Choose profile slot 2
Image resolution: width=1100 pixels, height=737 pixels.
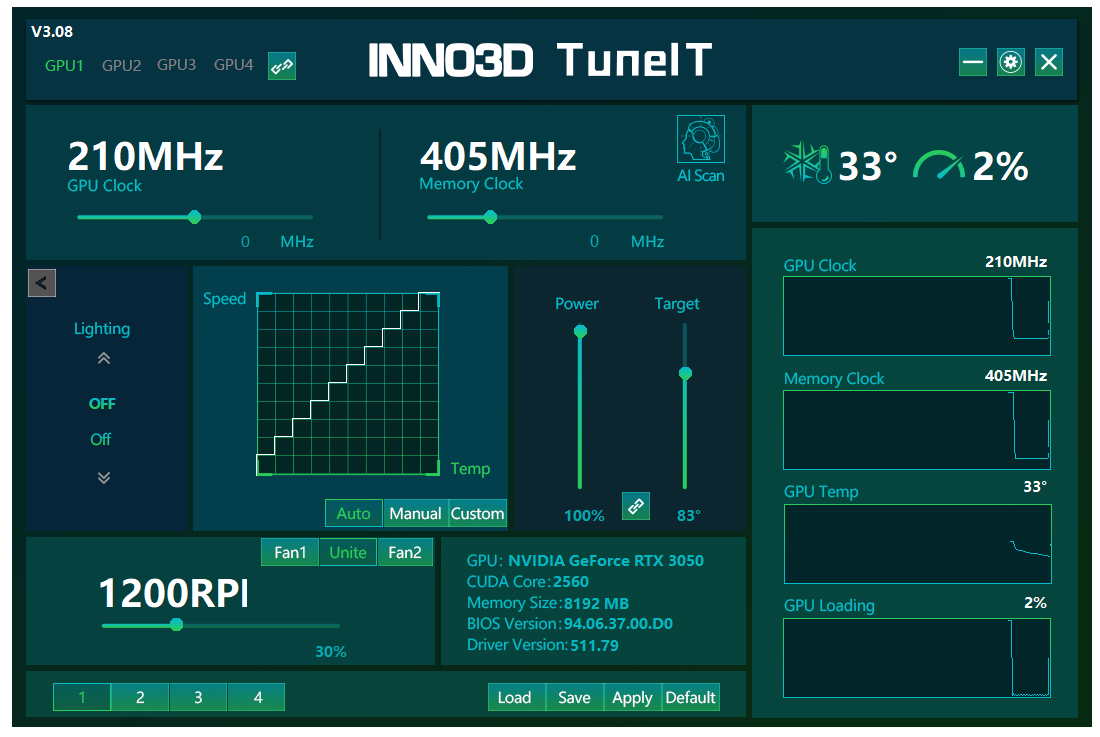click(140, 698)
